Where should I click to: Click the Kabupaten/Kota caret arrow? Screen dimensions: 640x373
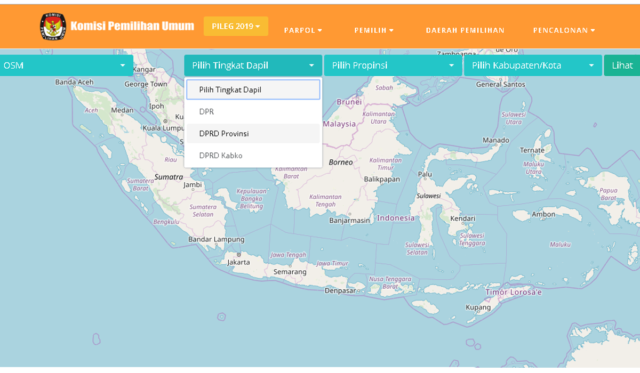click(x=591, y=65)
